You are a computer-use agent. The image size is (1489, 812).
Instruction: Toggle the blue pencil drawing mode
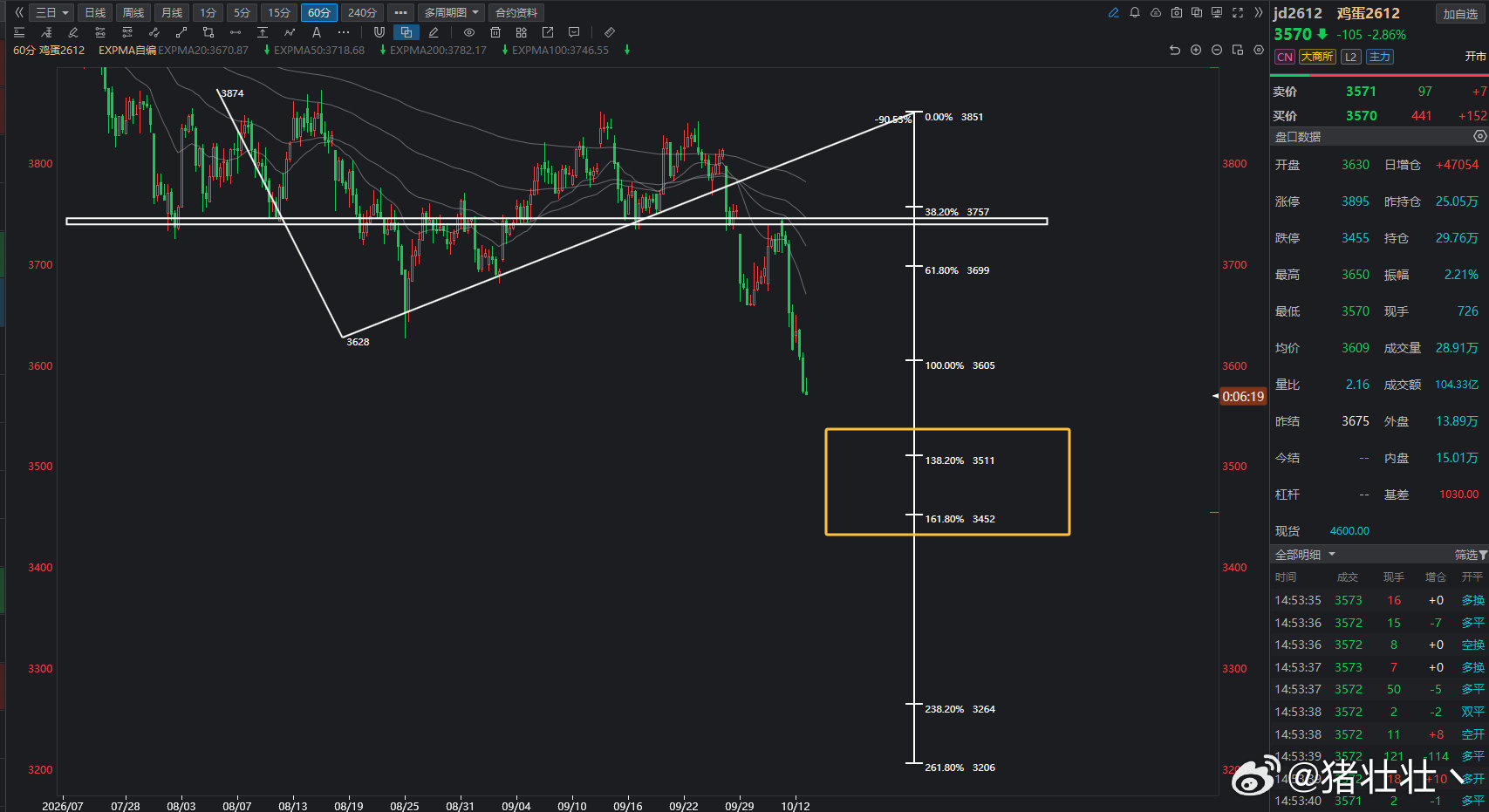click(1113, 12)
